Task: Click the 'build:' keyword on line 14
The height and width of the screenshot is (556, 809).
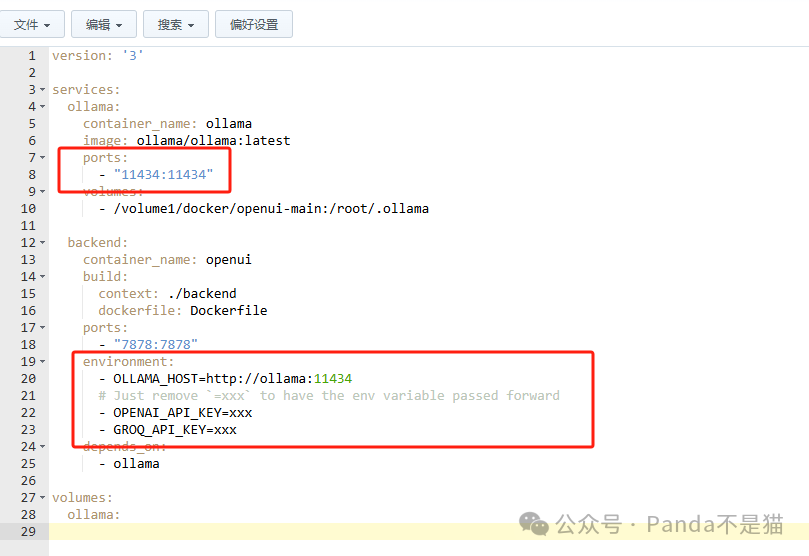Action: pyautogui.click(x=105, y=277)
